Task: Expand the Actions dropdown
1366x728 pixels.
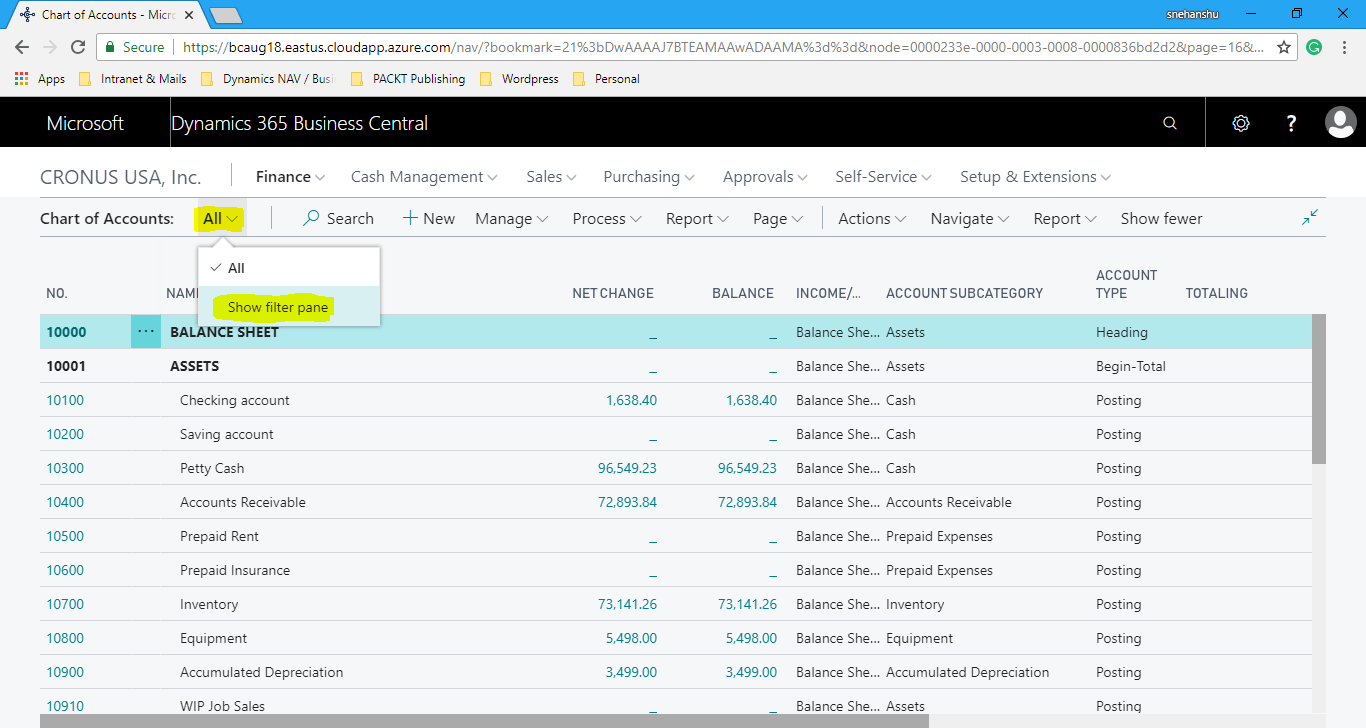Action: click(x=869, y=218)
